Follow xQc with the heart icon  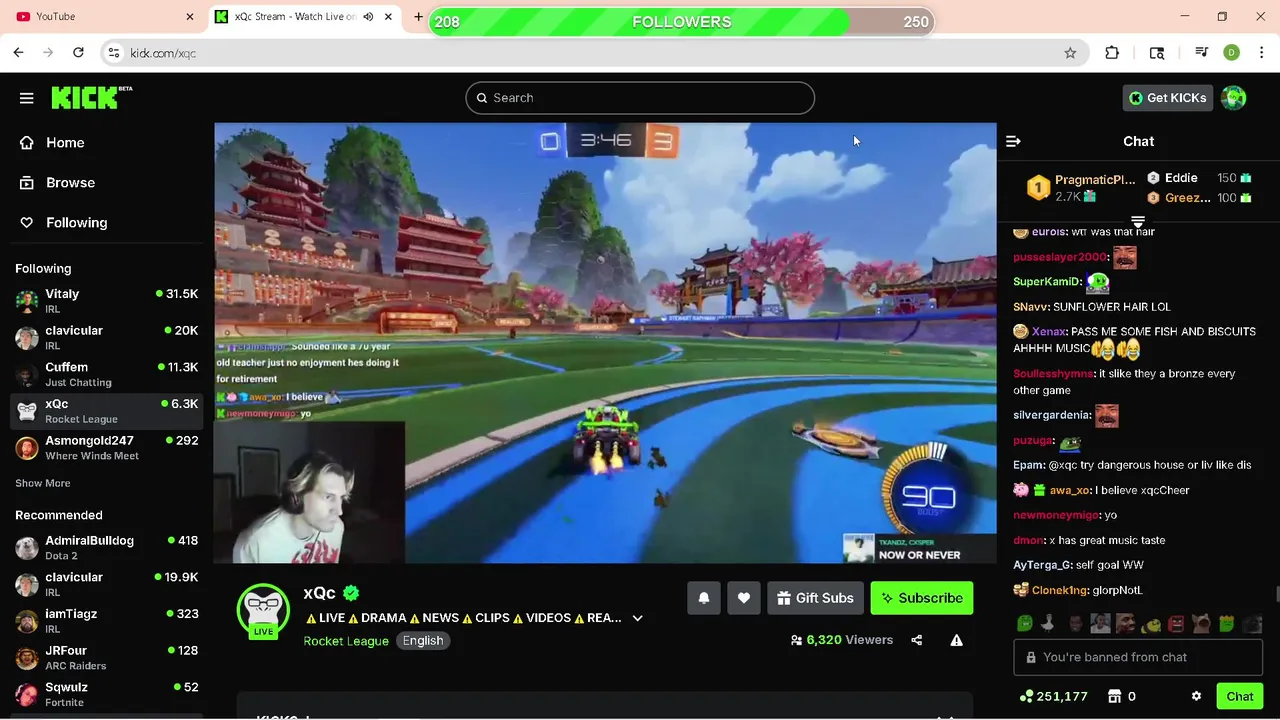[x=744, y=598]
